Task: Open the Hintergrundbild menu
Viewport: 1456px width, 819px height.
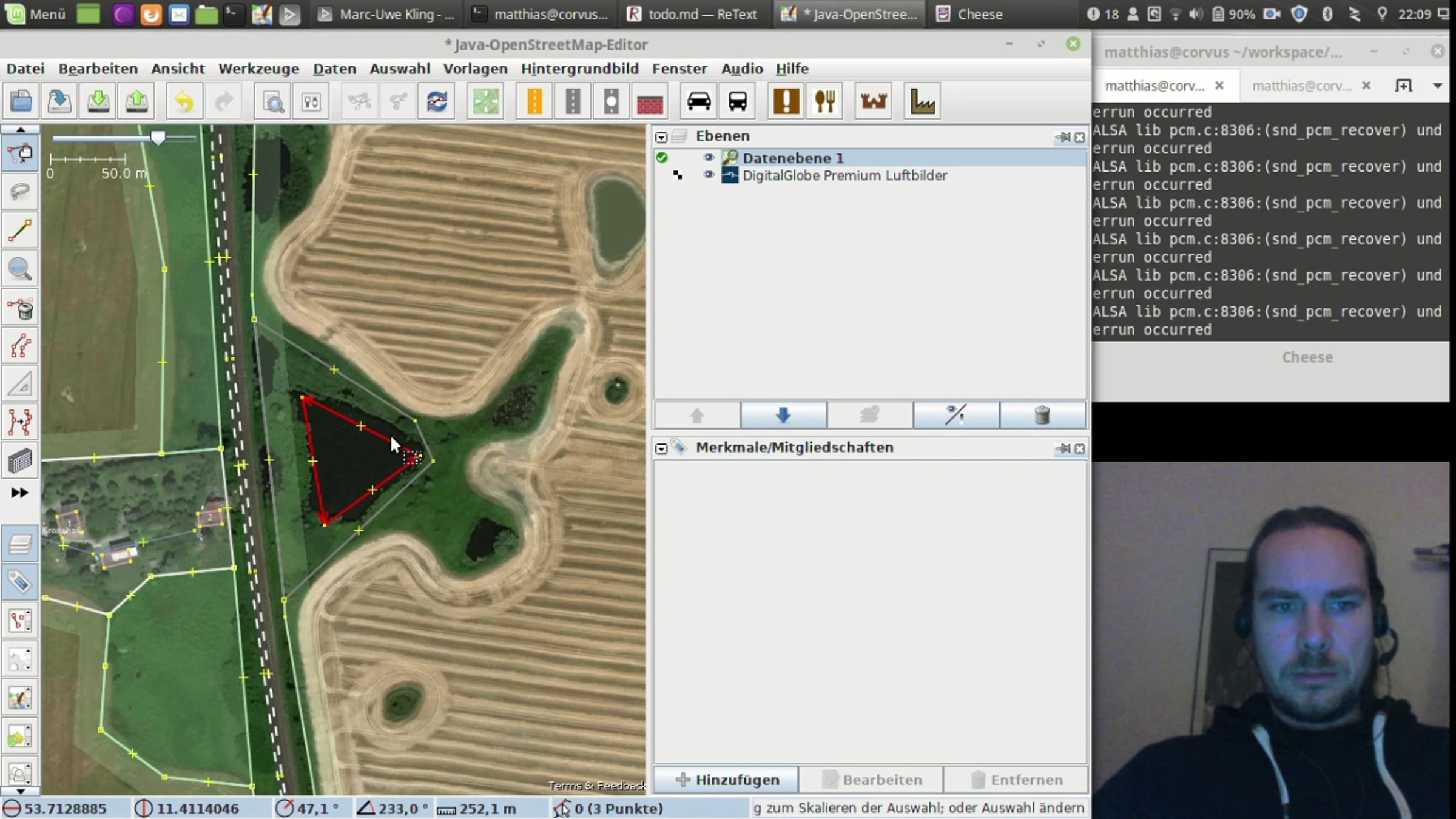Action: [x=580, y=69]
